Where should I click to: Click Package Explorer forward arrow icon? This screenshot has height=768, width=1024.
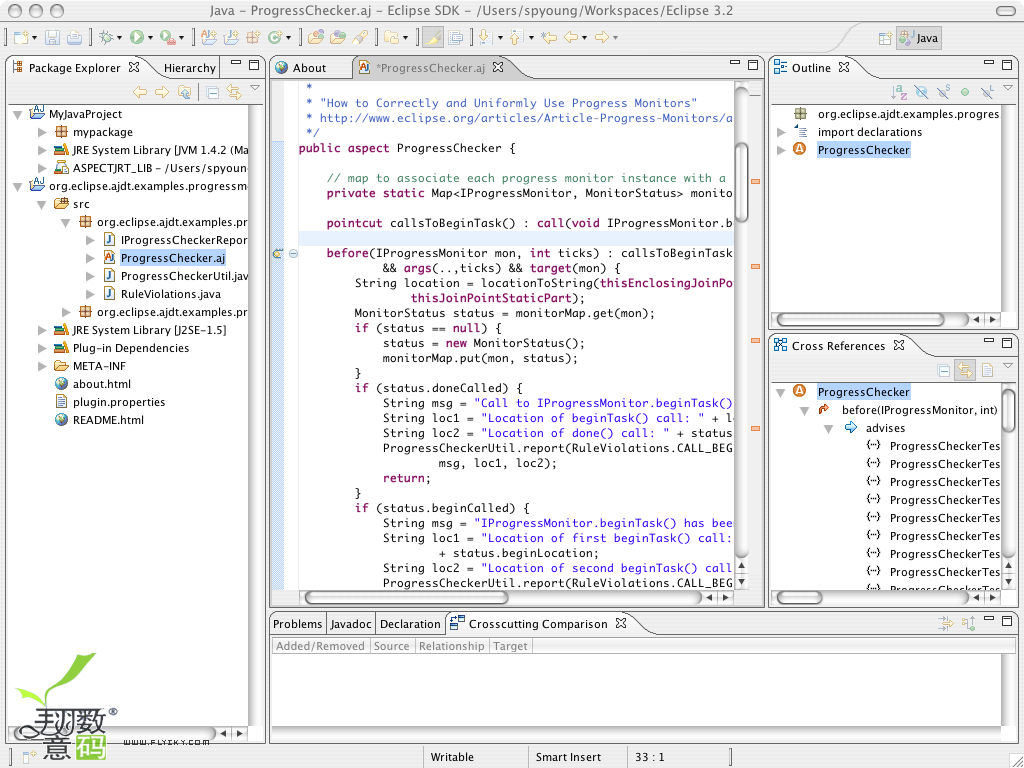coord(162,93)
